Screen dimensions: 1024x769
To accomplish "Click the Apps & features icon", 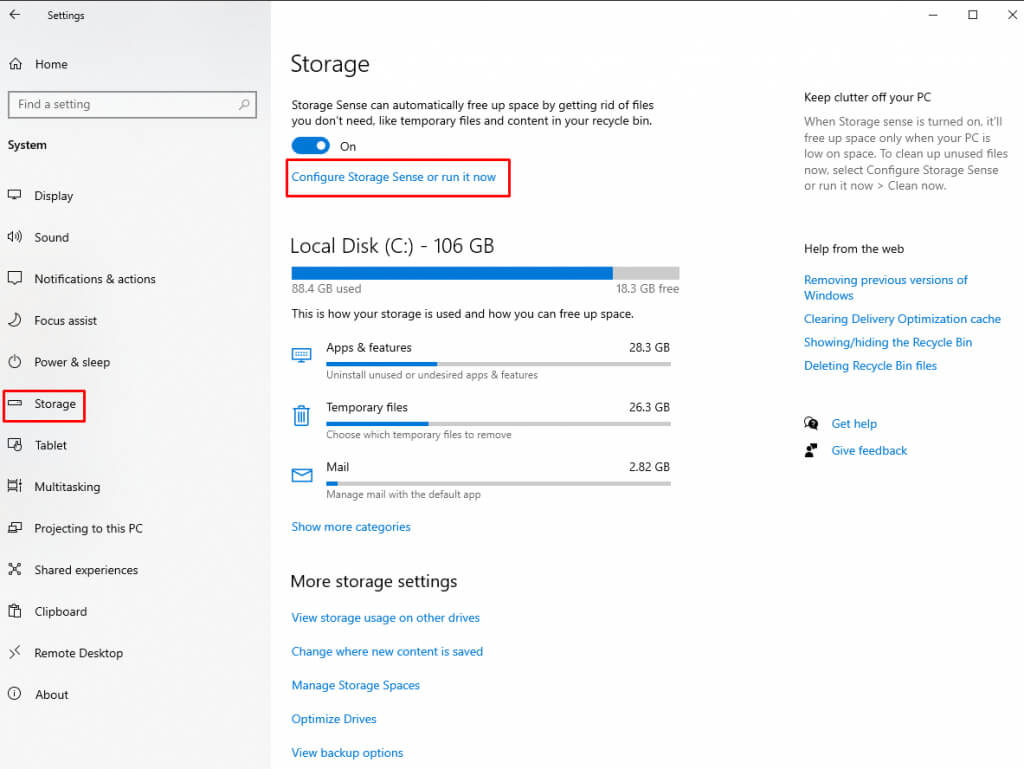I will tap(302, 355).
